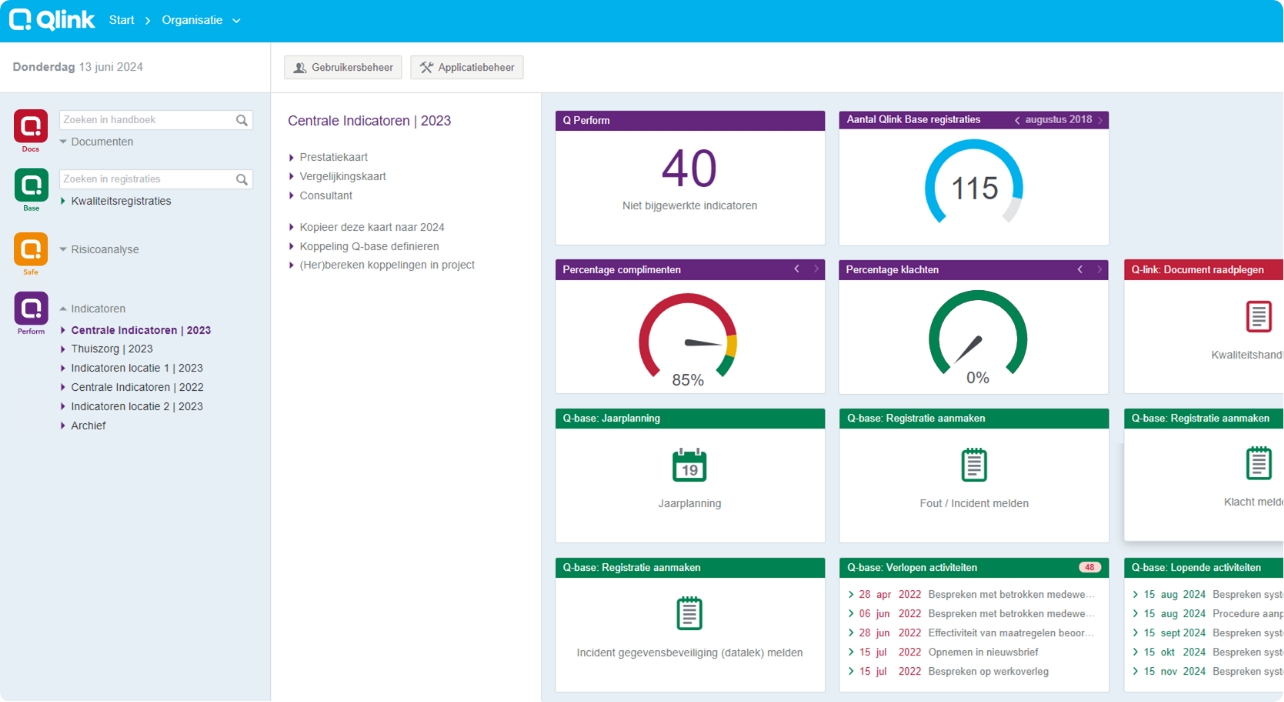Open Vergelijkingskaart link
1284x702 pixels.
[342, 176]
